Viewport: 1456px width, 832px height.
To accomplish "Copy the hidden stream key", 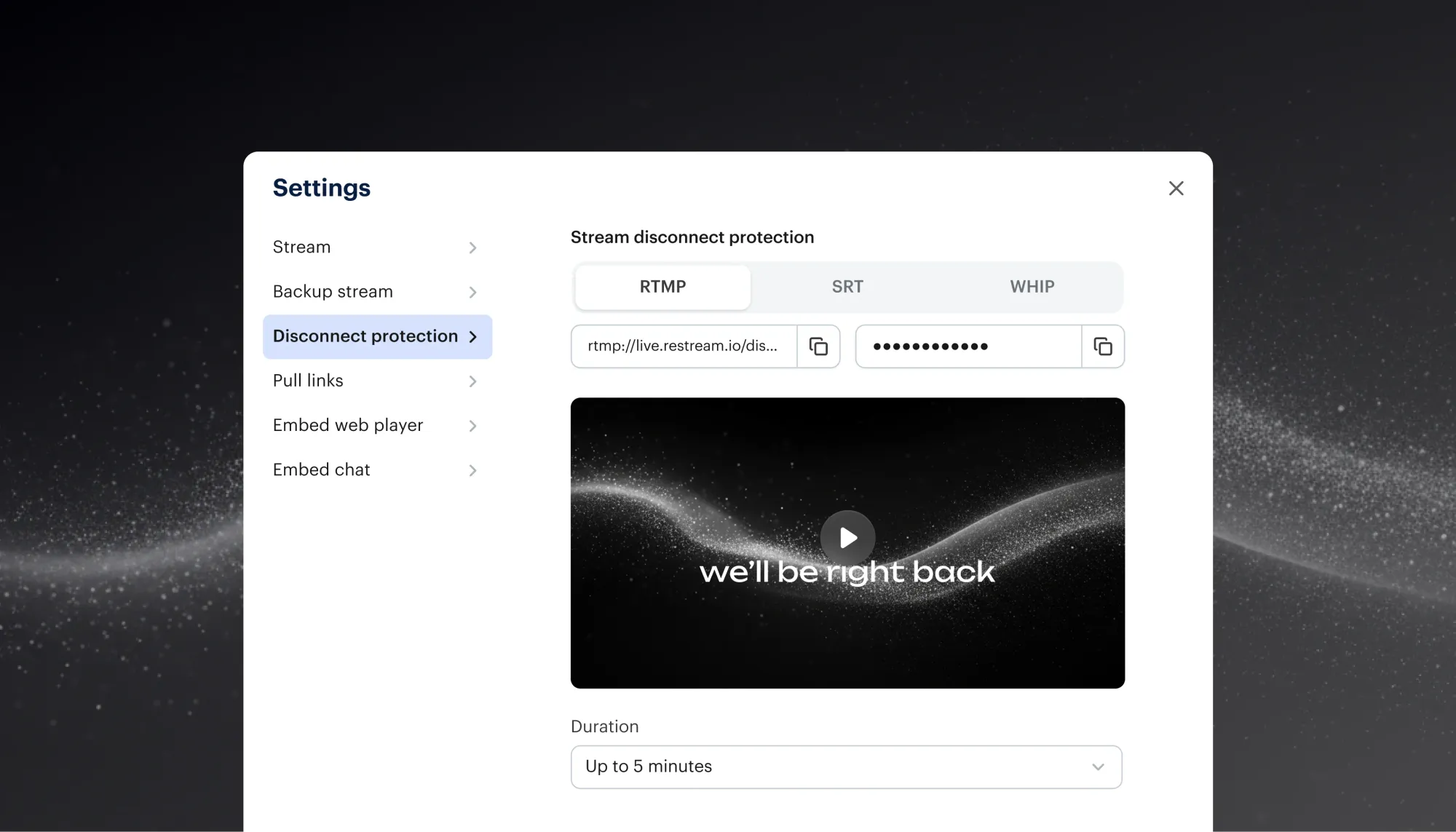I will click(1103, 346).
